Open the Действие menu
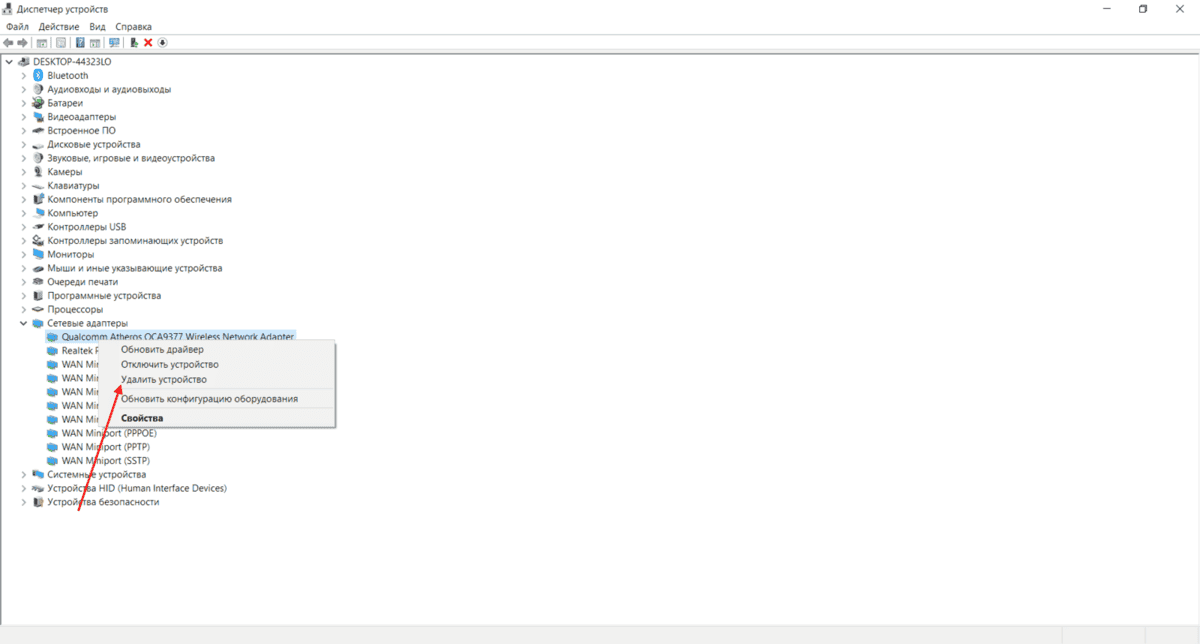 pyautogui.click(x=59, y=26)
